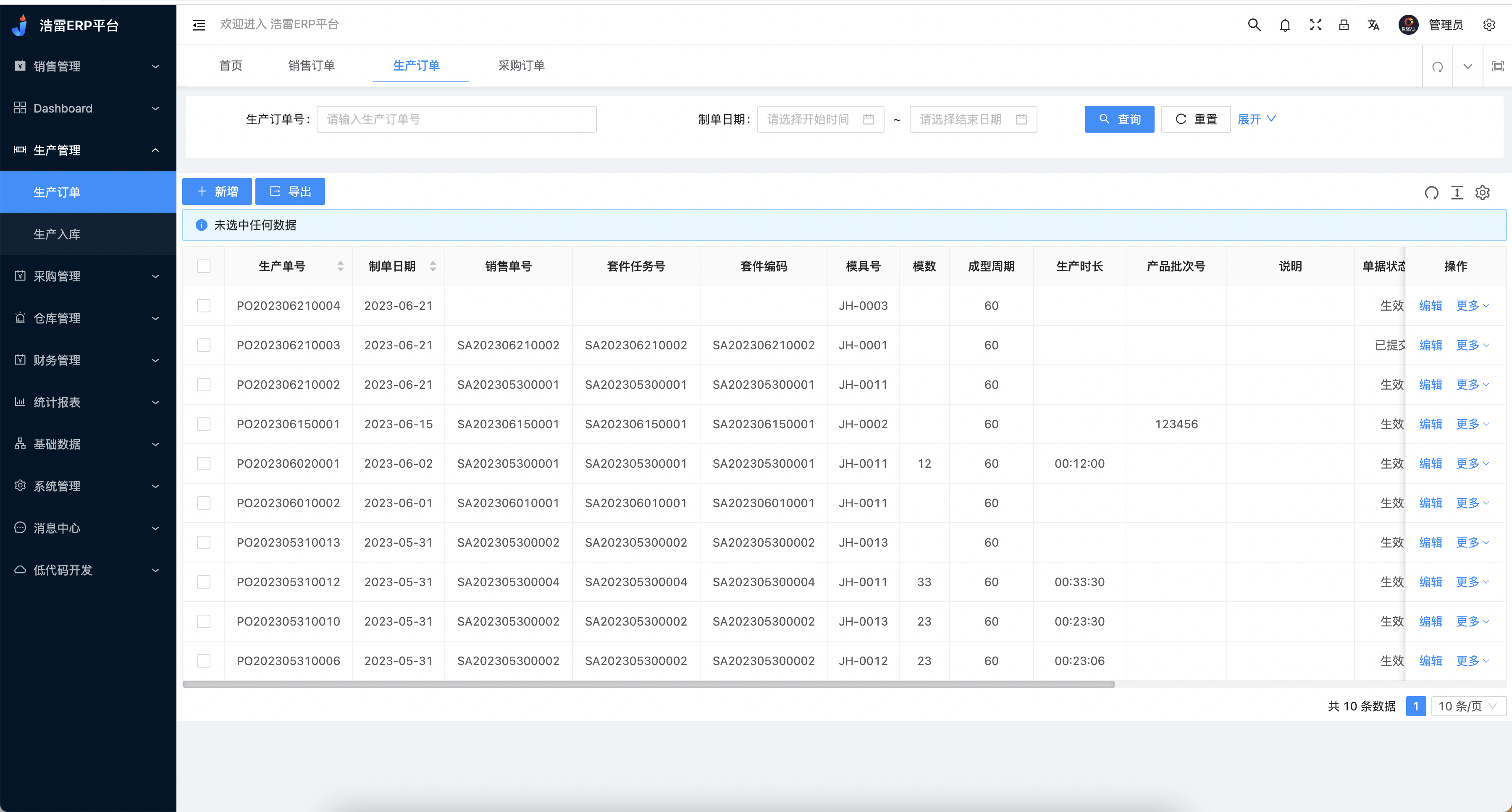Open 更多 menu for PO202306210004
The image size is (1512, 812).
1472,306
